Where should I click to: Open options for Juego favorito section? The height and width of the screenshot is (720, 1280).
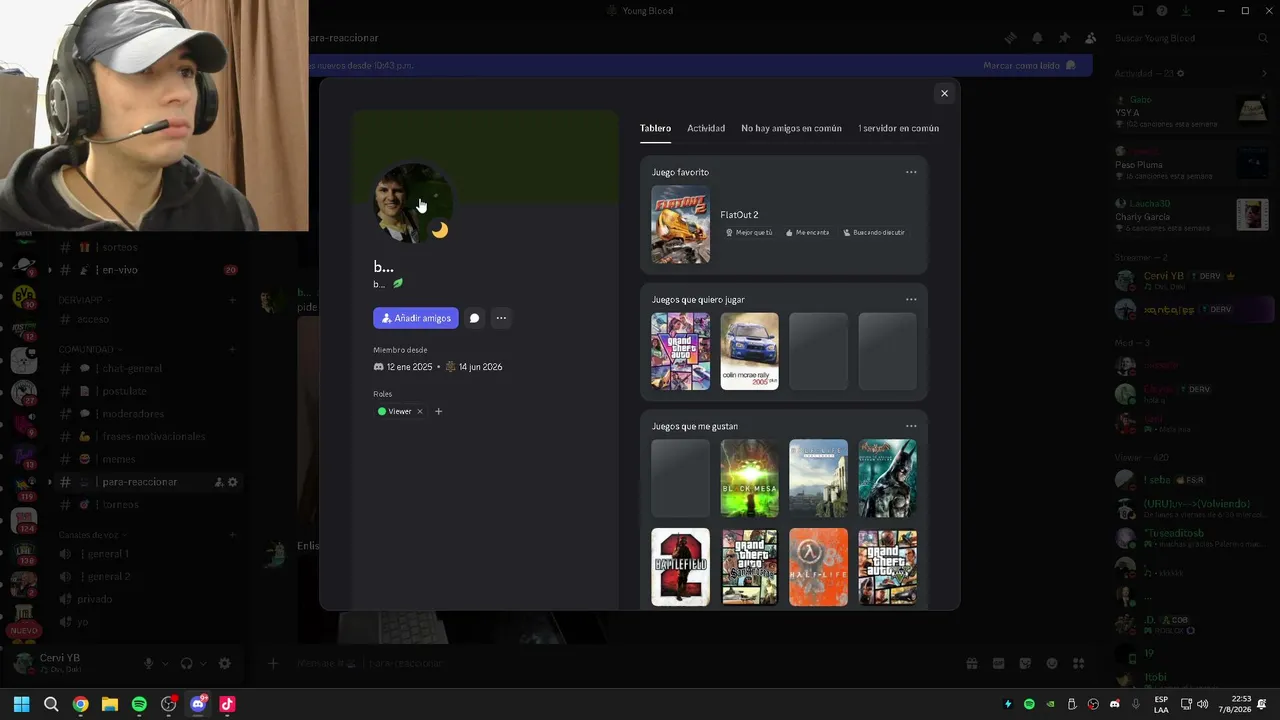click(911, 172)
